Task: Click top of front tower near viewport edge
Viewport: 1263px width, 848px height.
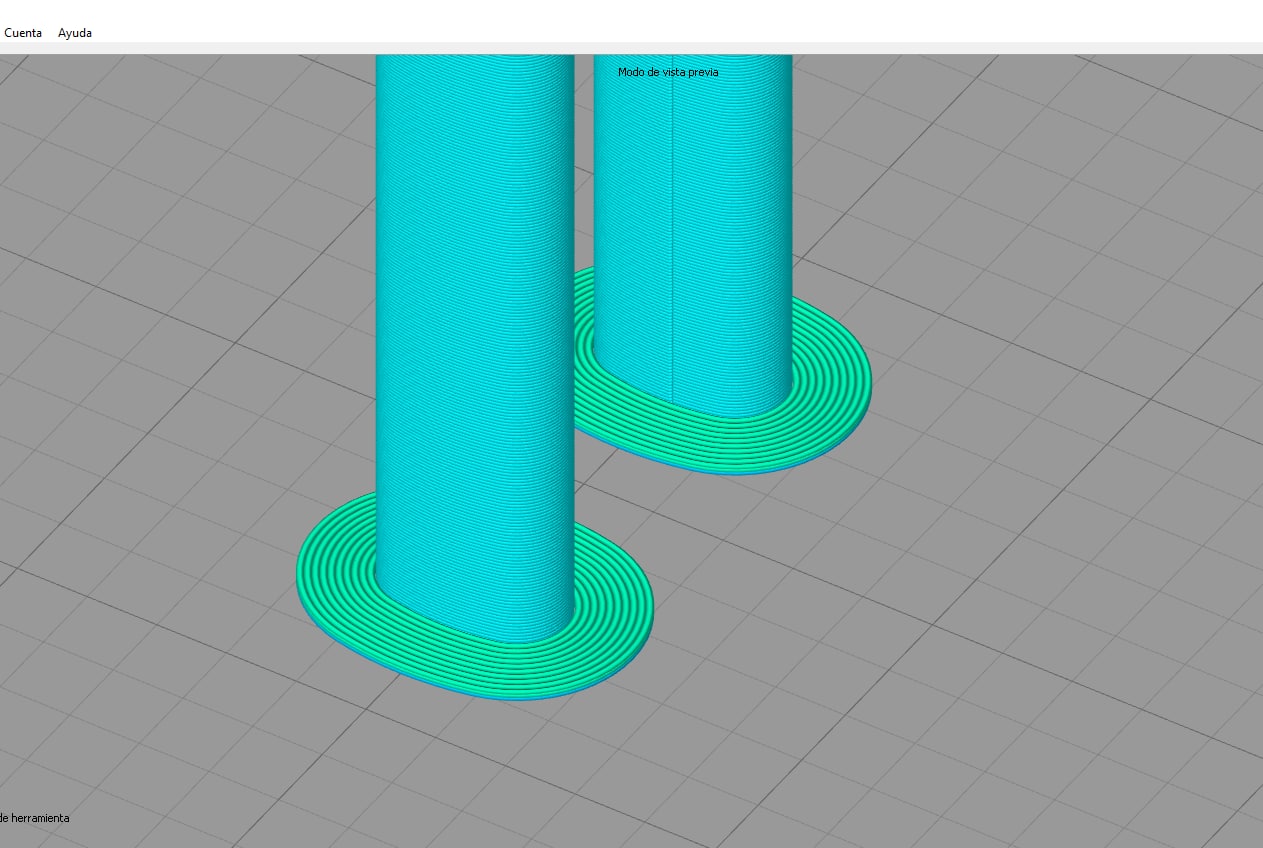Action: [x=475, y=65]
